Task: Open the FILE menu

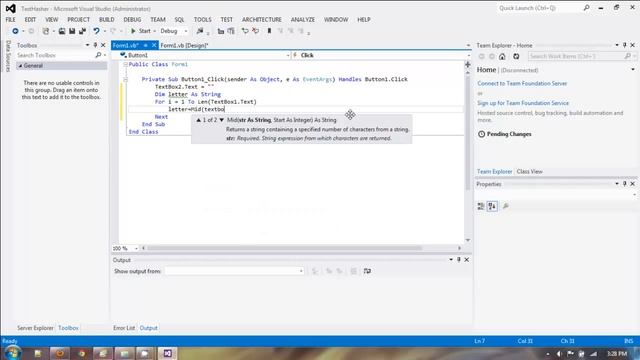Action: point(11,20)
